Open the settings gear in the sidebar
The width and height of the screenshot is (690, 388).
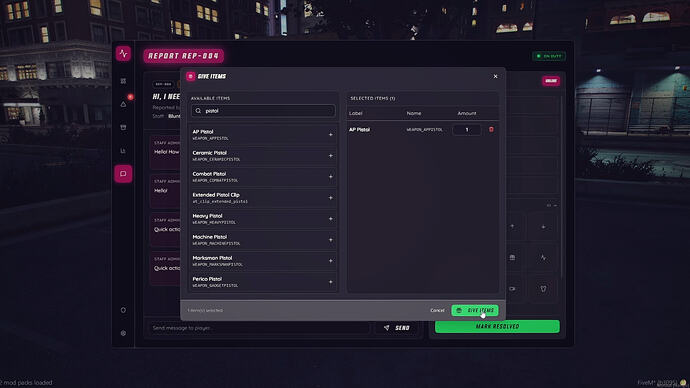pyautogui.click(x=123, y=333)
